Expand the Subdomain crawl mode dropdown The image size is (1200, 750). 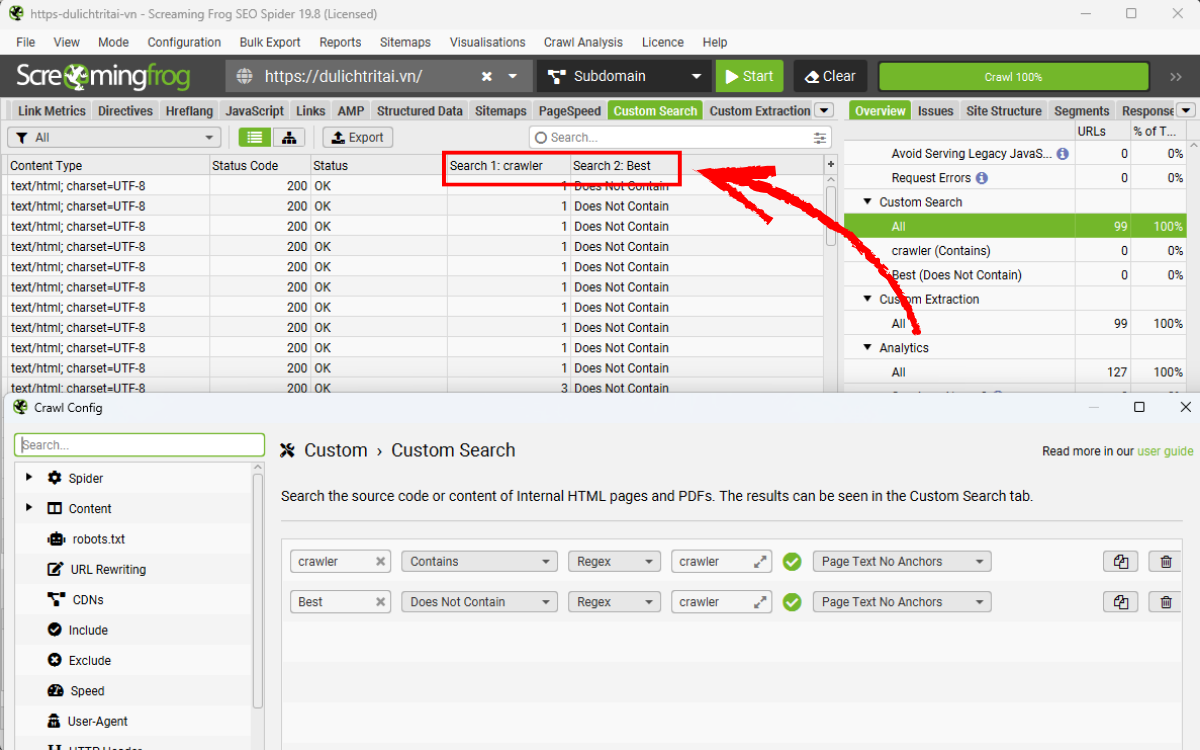click(696, 77)
